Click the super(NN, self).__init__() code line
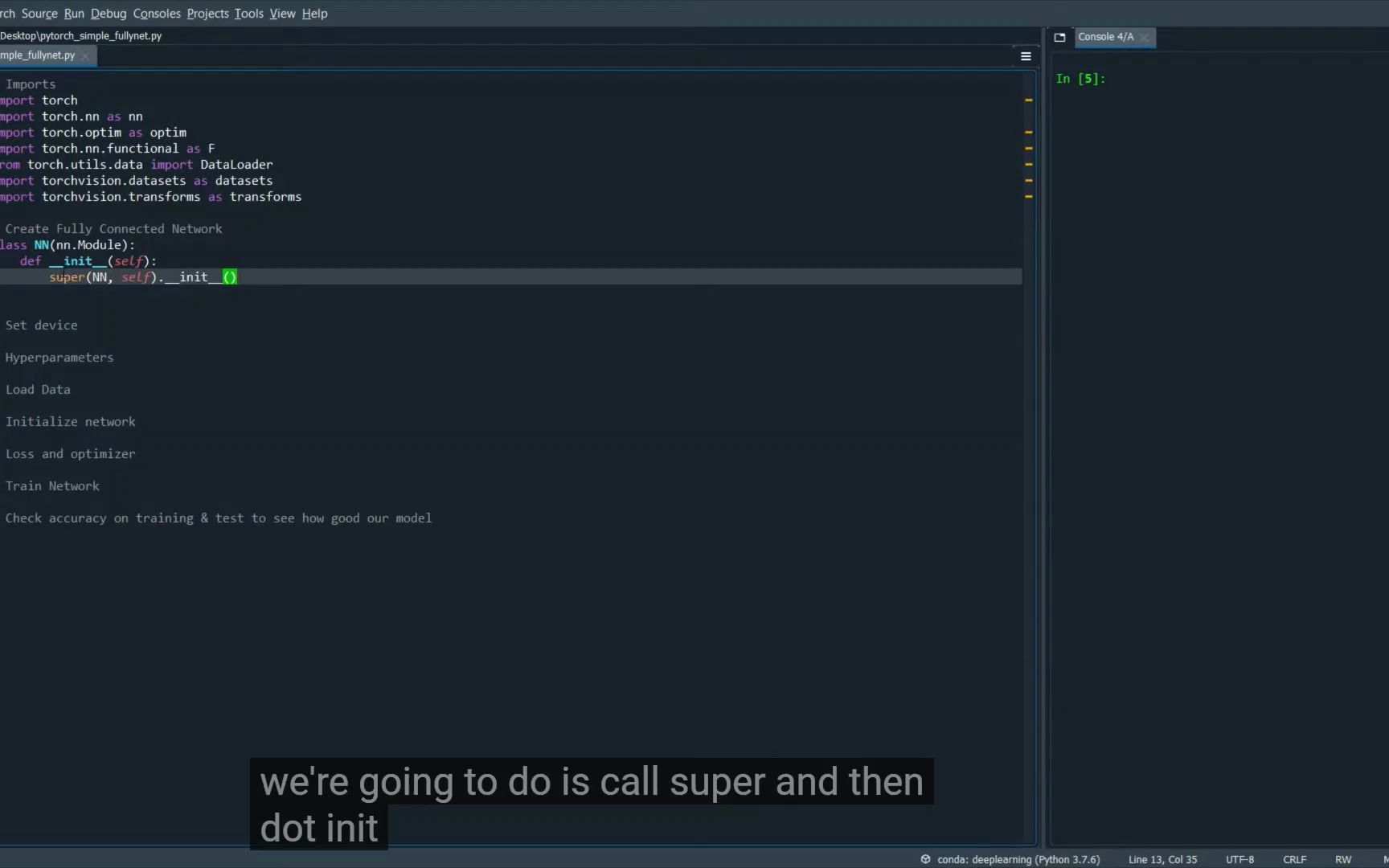This screenshot has height=868, width=1389. [x=143, y=277]
